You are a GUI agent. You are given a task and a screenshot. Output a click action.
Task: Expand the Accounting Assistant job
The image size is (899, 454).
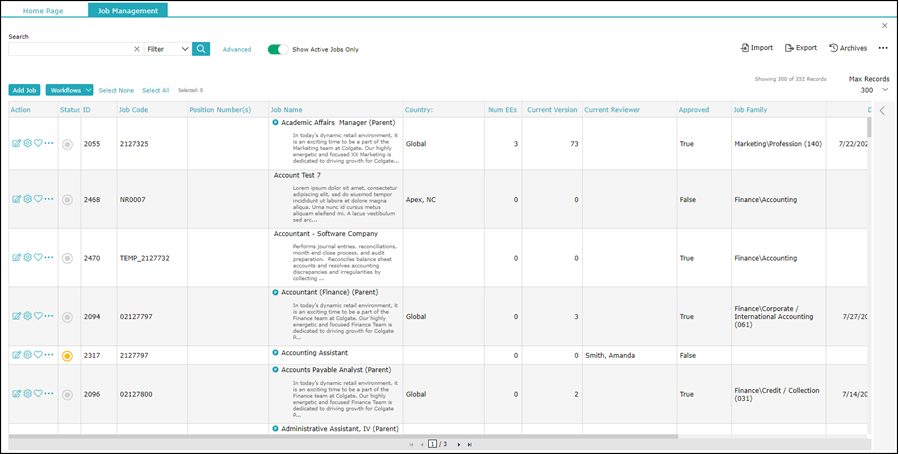(275, 353)
